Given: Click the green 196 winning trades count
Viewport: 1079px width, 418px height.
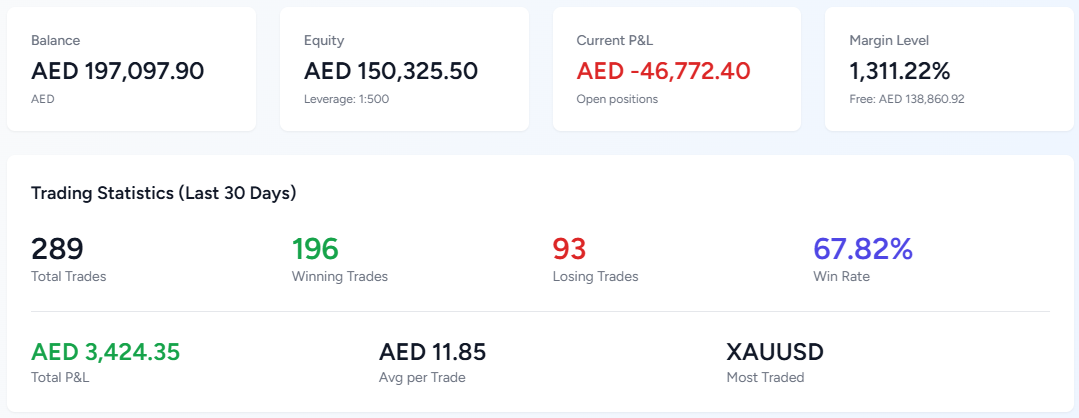Looking at the screenshot, I should pos(315,249).
